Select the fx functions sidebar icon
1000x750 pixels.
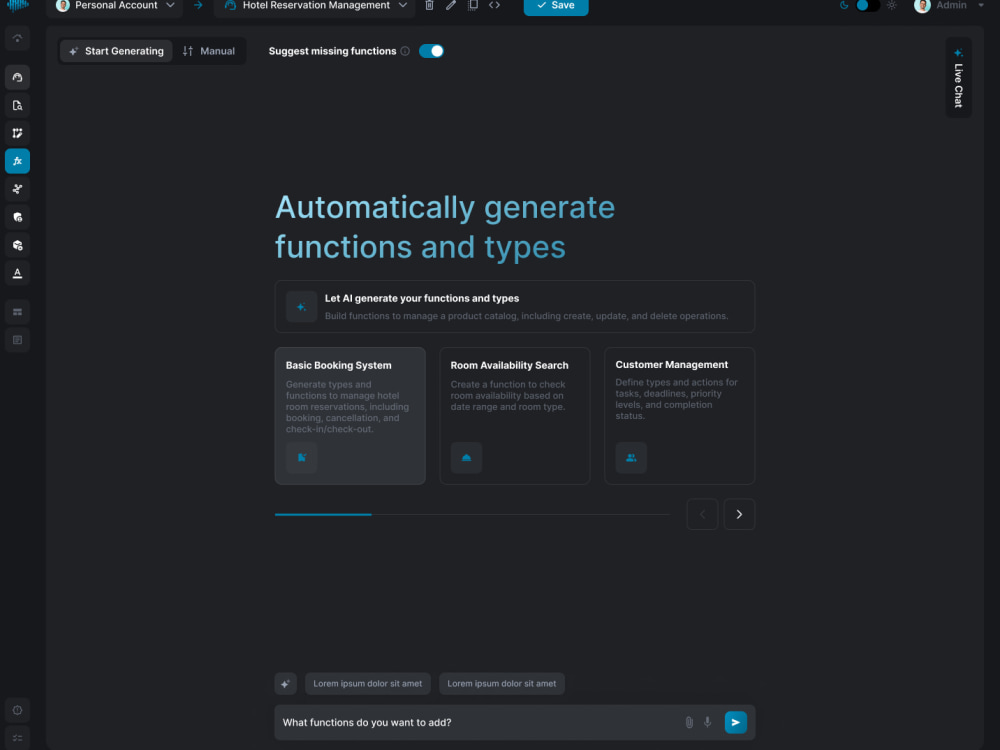(17, 161)
